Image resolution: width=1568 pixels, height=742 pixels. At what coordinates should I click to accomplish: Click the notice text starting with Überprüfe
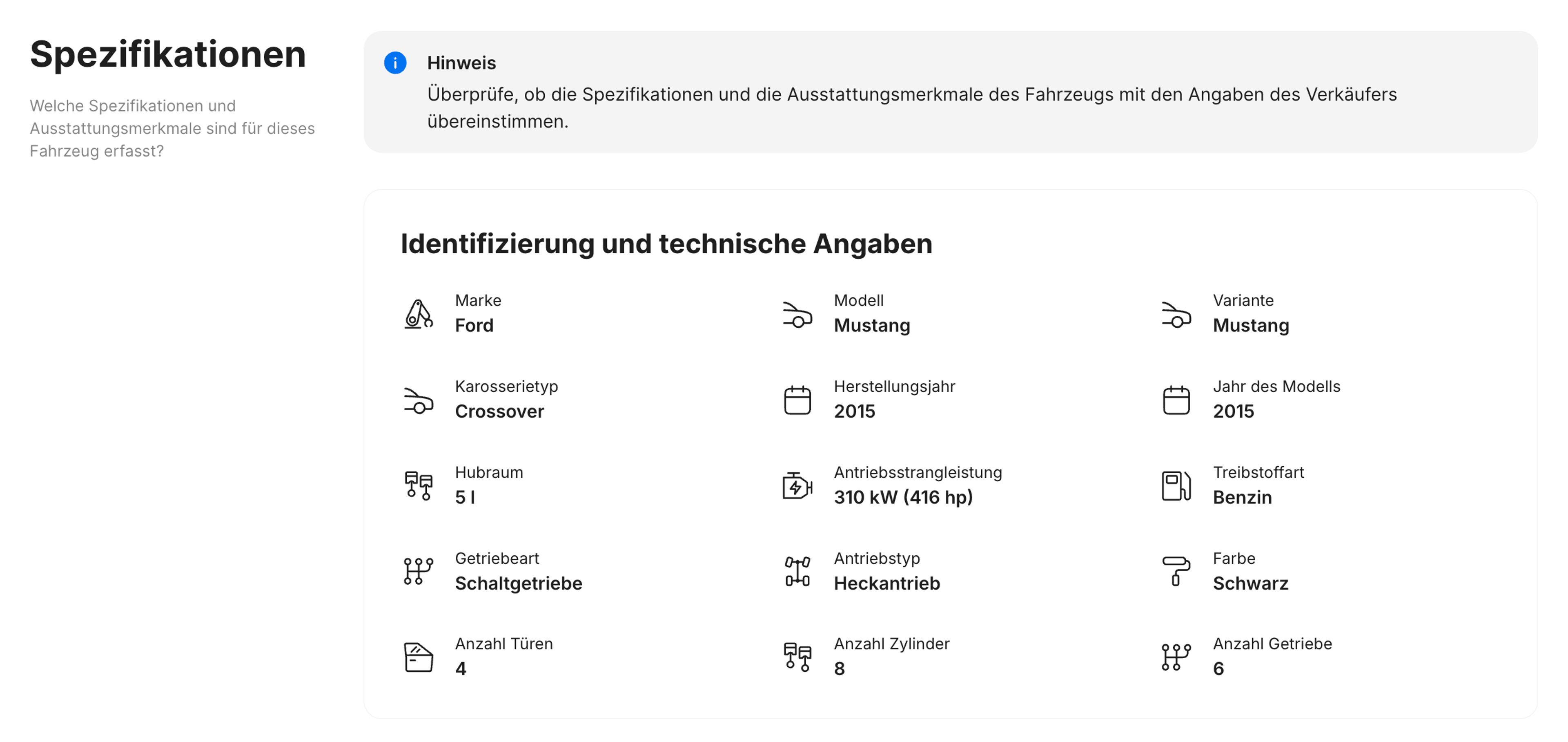click(912, 108)
